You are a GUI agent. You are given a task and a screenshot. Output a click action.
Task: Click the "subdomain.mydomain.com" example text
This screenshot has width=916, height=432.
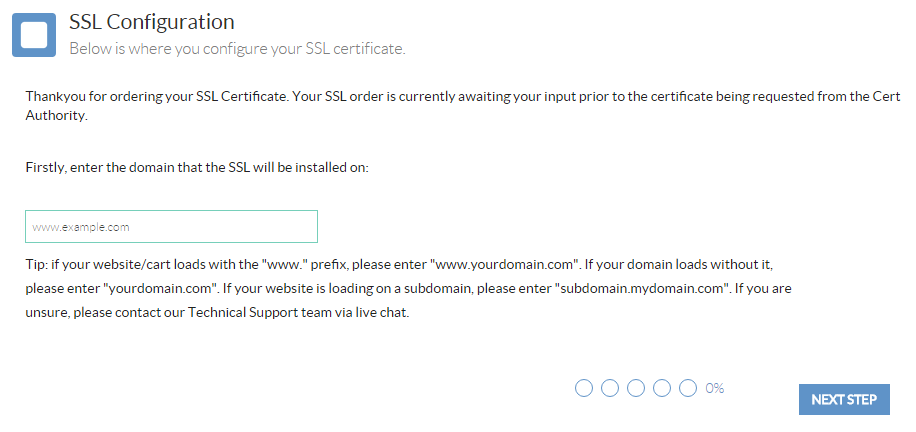(643, 289)
